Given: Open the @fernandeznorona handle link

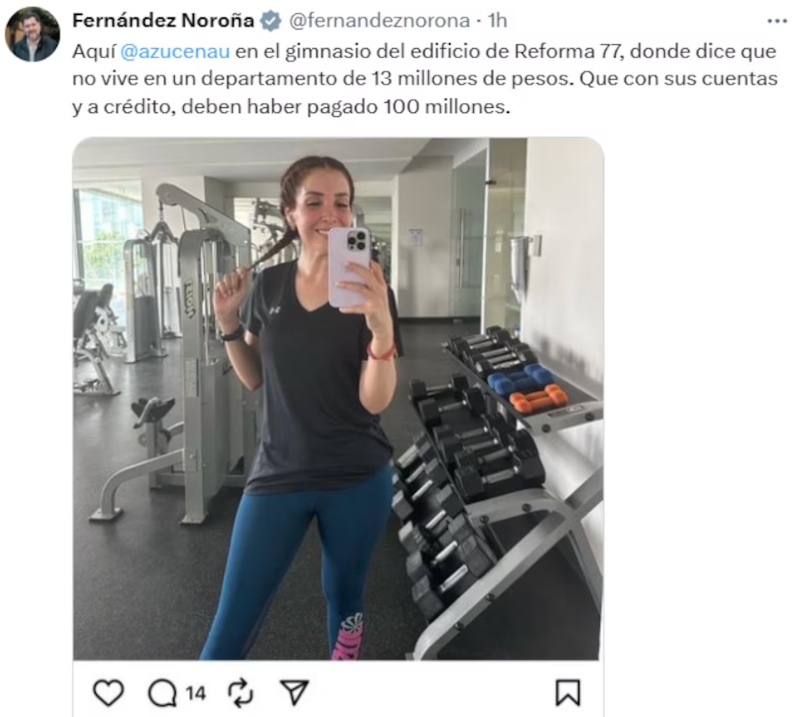Looking at the screenshot, I should tap(379, 21).
